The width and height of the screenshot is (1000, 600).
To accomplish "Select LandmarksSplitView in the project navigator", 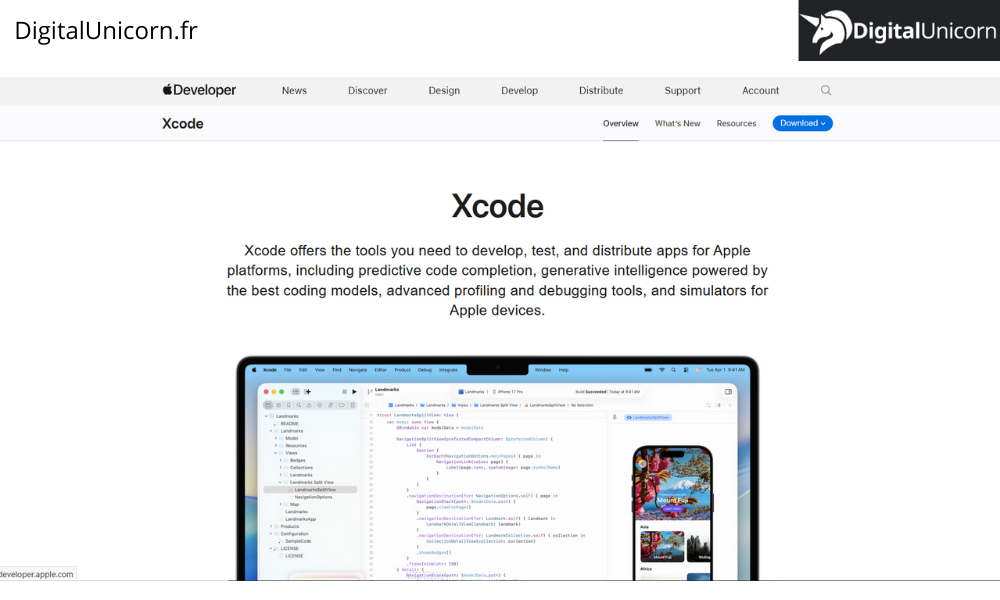I will (315, 489).
